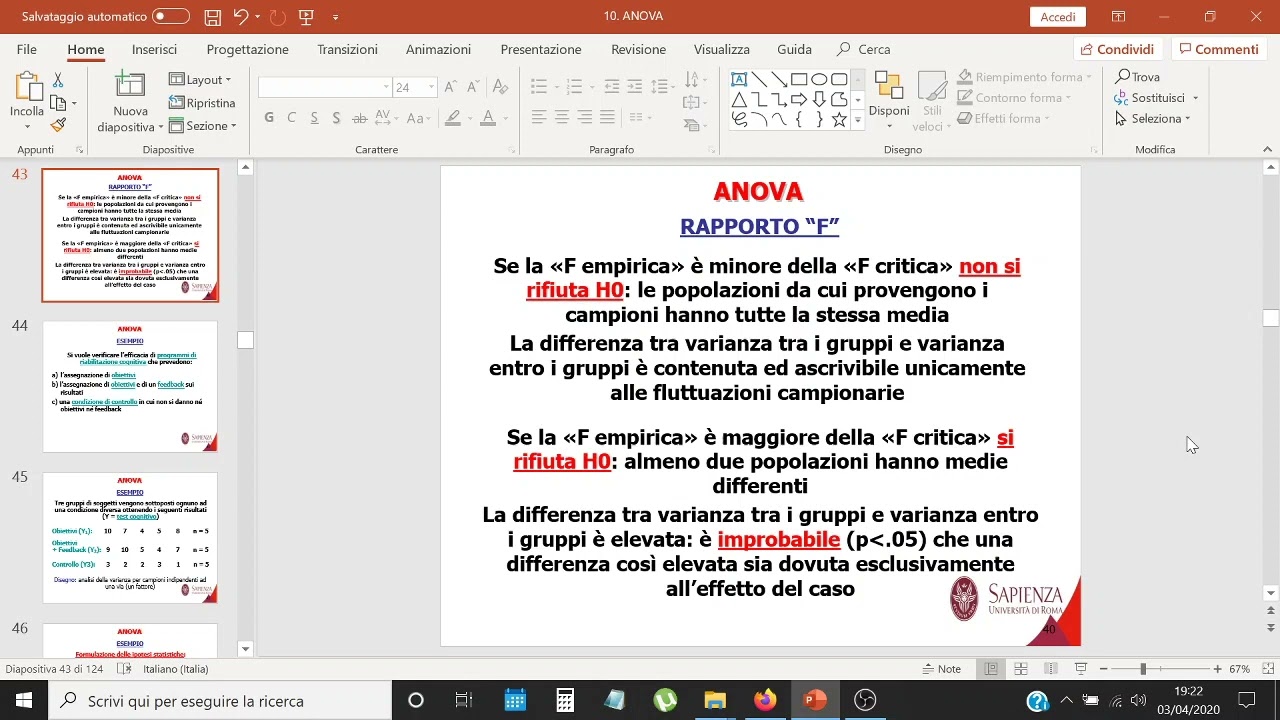Toggle the Salvataggio automatico switch
The width and height of the screenshot is (1280, 720).
pyautogui.click(x=171, y=17)
